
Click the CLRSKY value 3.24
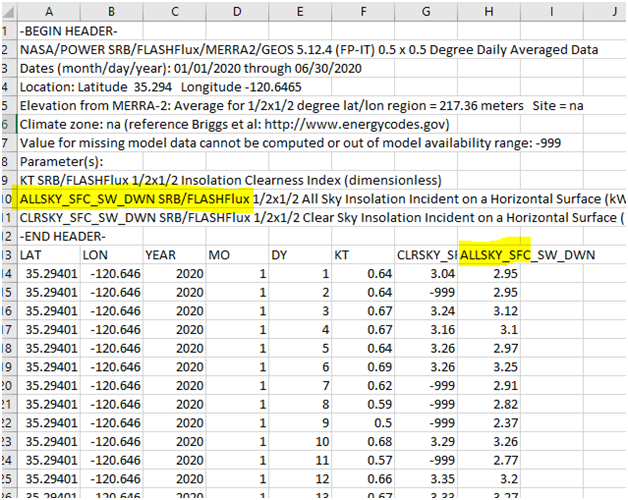point(426,311)
